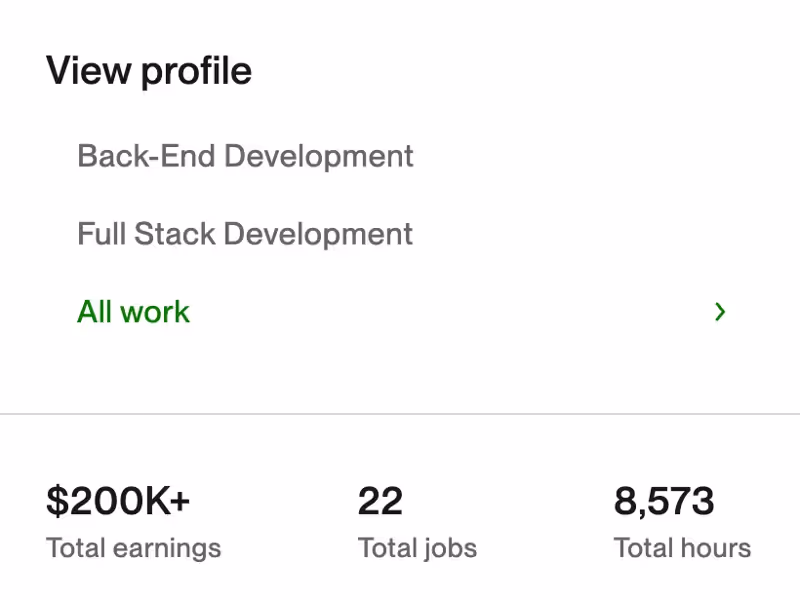Click the 8,573 hours value
Screen dimensions: 800x600
pos(664,501)
